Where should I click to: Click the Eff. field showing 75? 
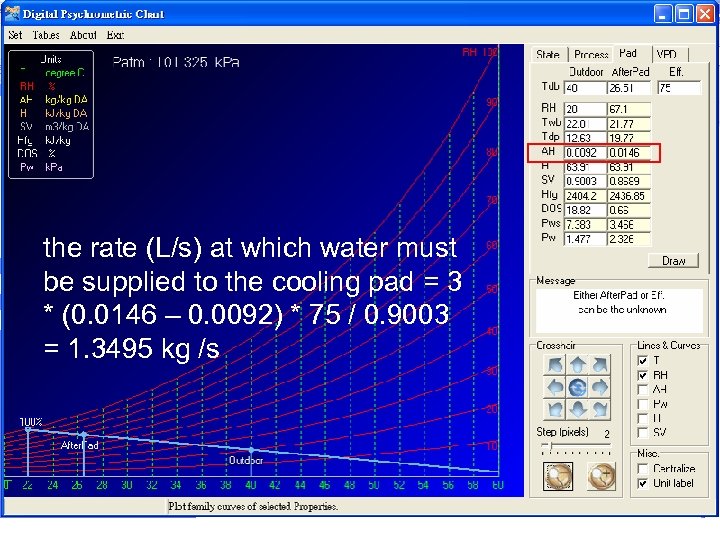680,88
